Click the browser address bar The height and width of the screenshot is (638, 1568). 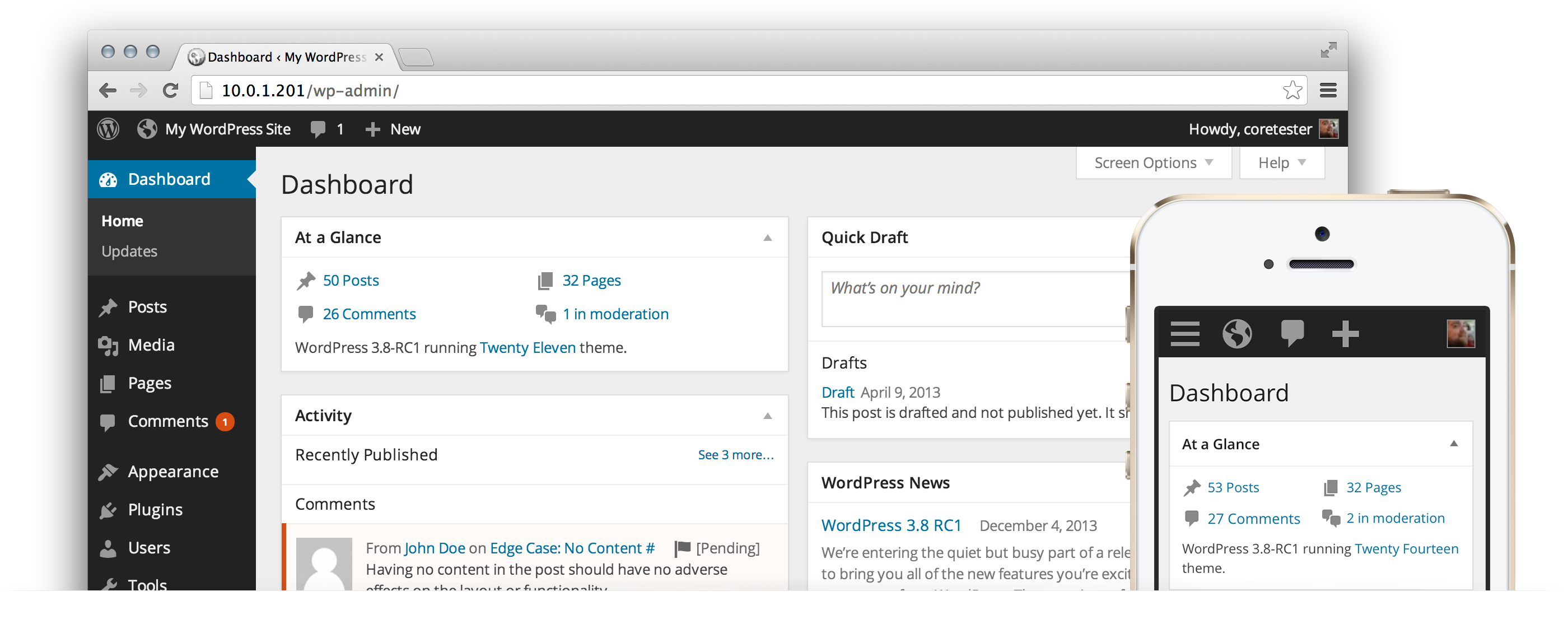point(749,91)
